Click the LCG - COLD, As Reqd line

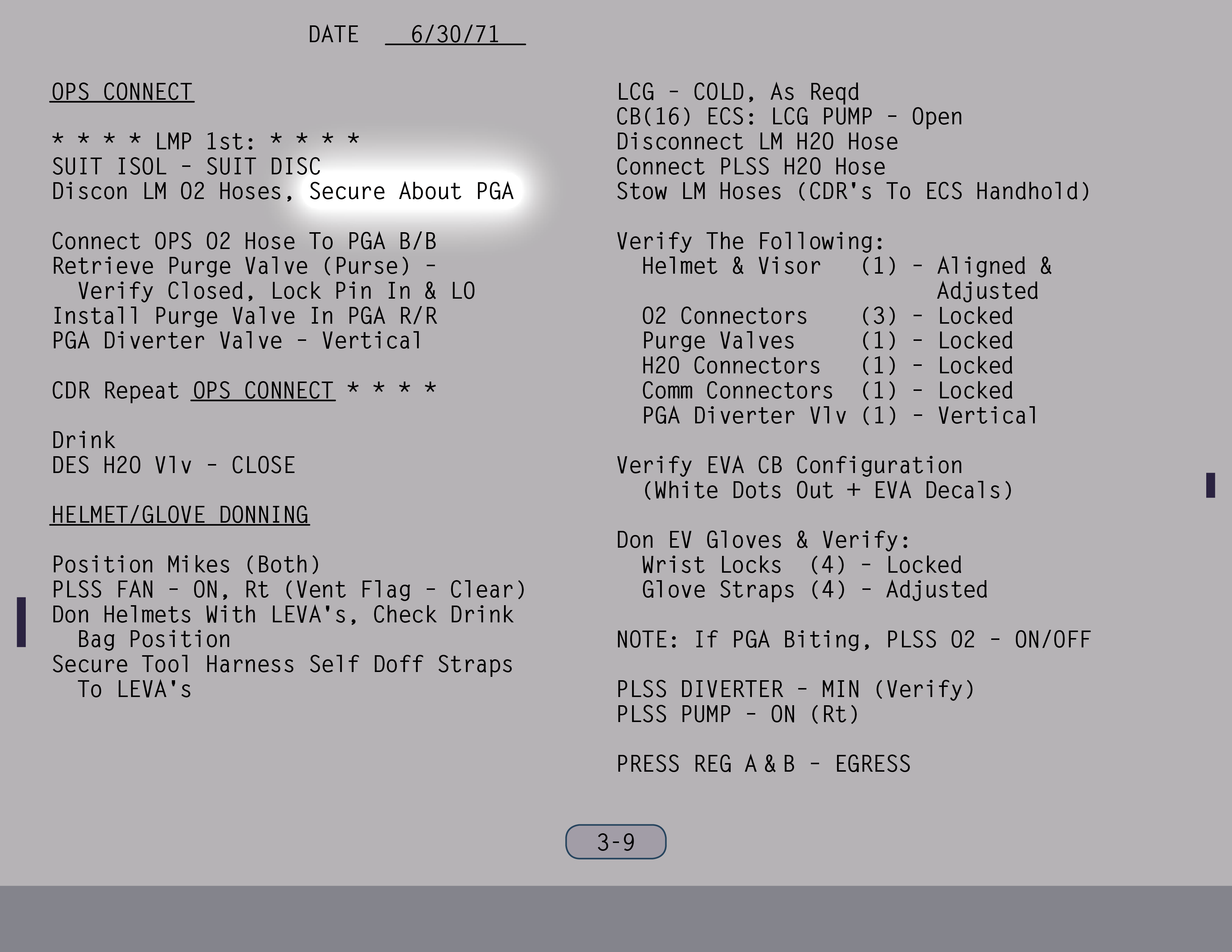737,92
